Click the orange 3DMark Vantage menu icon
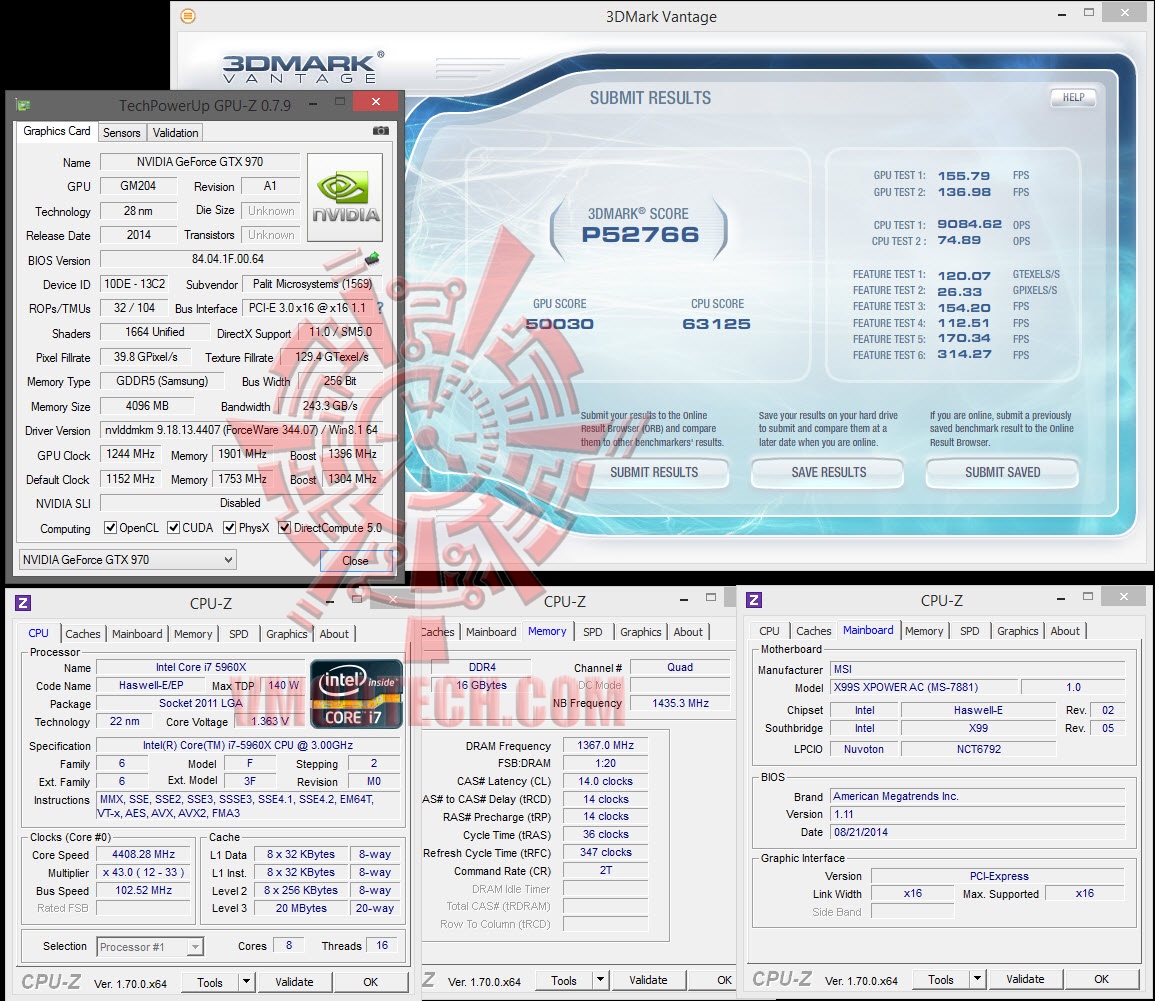Image resolution: width=1155 pixels, height=1001 pixels. (x=189, y=15)
